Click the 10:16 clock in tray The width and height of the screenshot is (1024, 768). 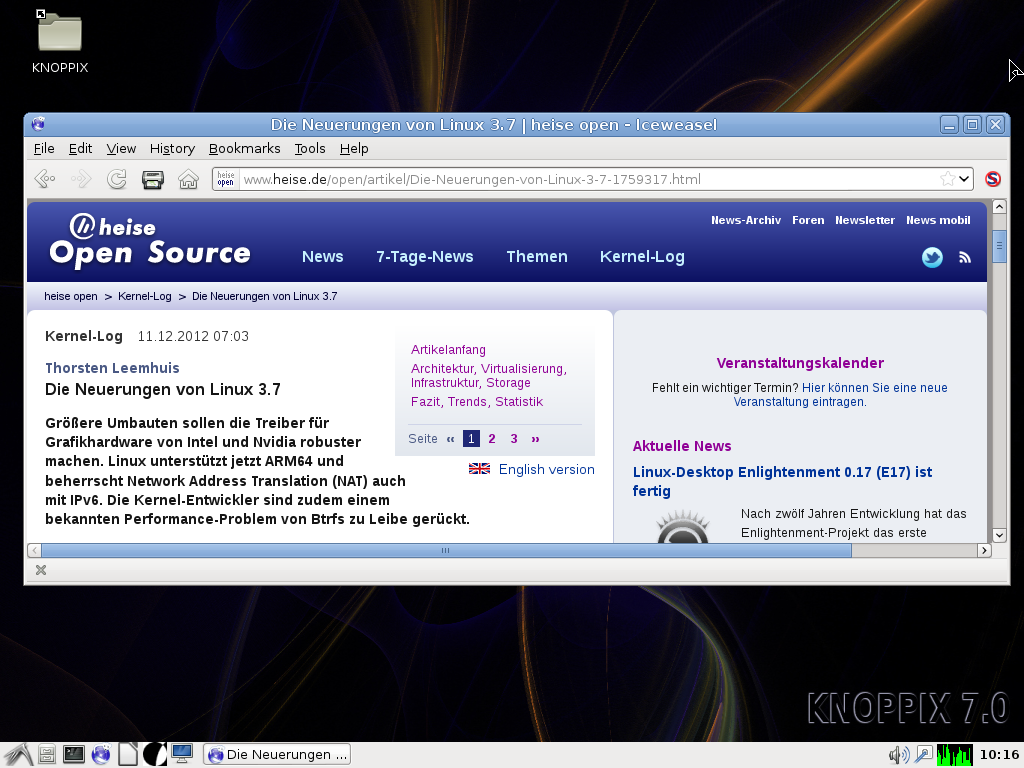[999, 755]
